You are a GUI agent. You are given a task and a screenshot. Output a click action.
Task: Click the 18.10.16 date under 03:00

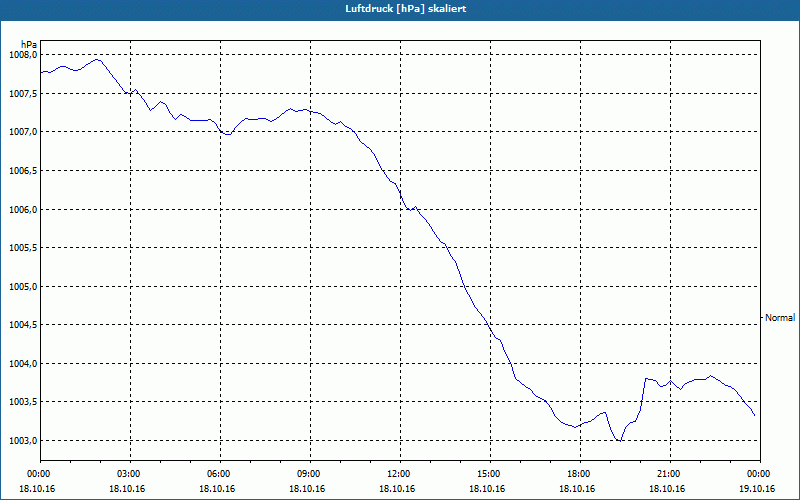(x=127, y=489)
